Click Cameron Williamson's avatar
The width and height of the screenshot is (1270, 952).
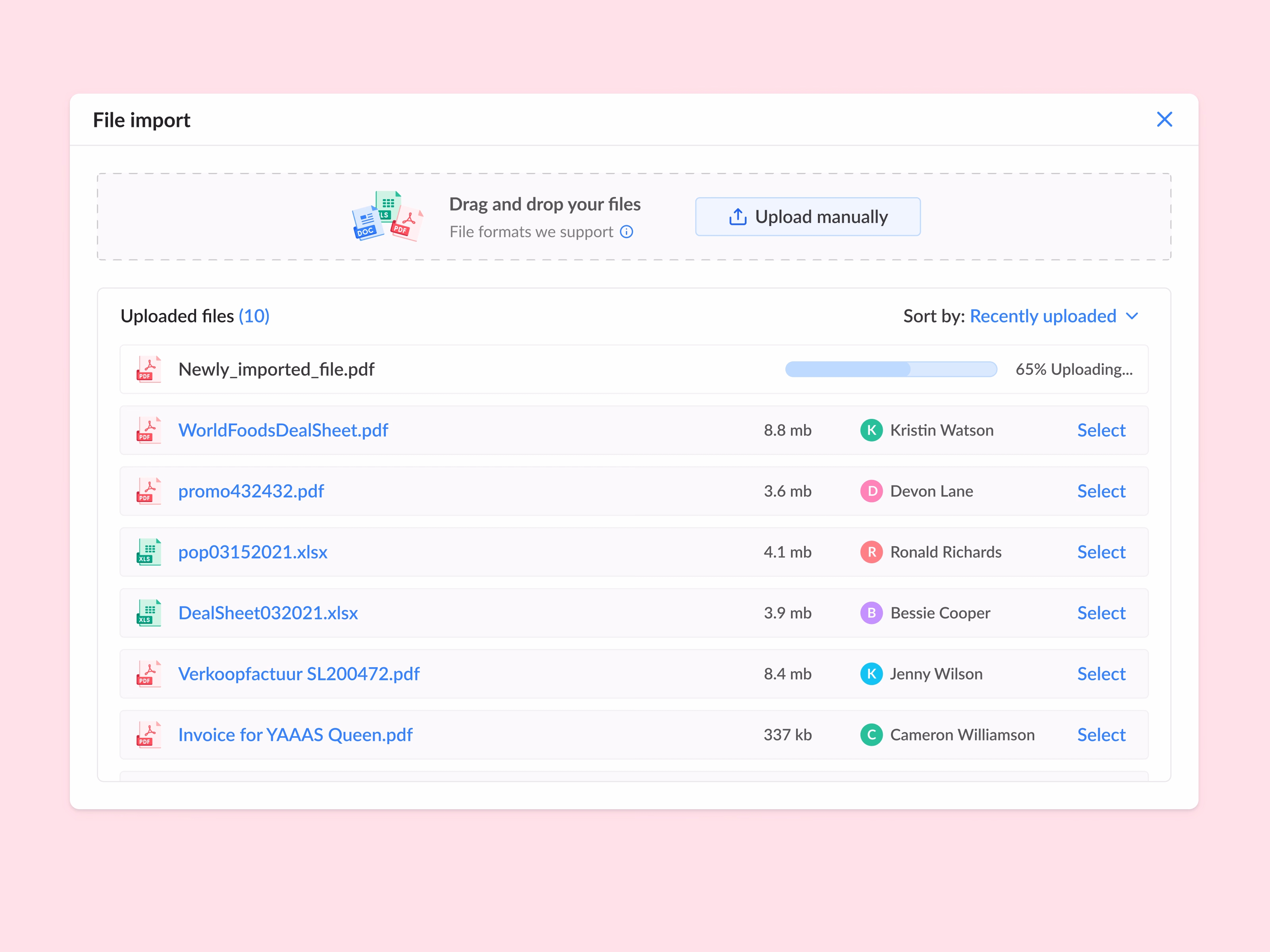coord(871,734)
